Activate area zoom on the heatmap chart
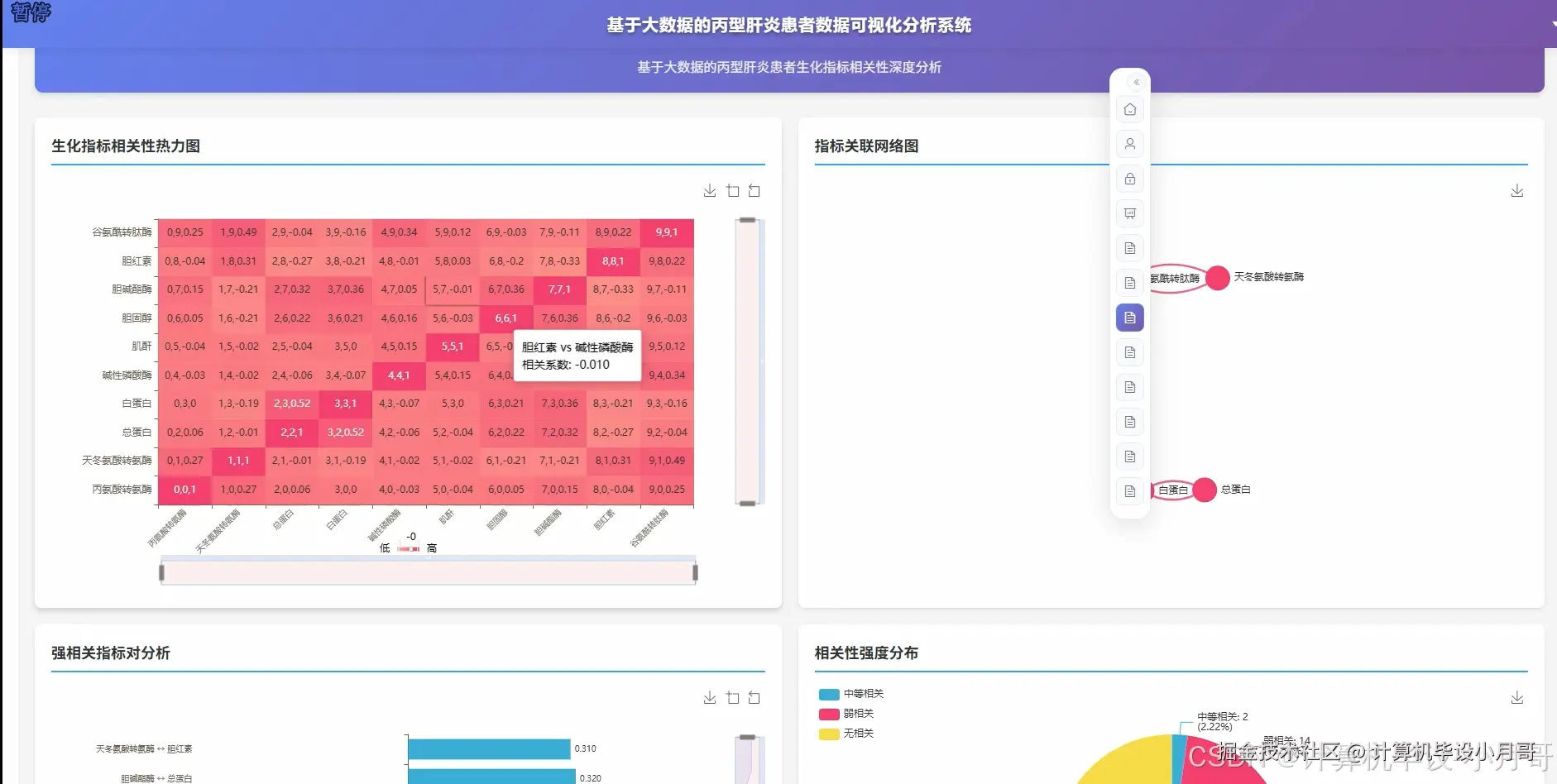The height and width of the screenshot is (784, 1557). [x=733, y=191]
